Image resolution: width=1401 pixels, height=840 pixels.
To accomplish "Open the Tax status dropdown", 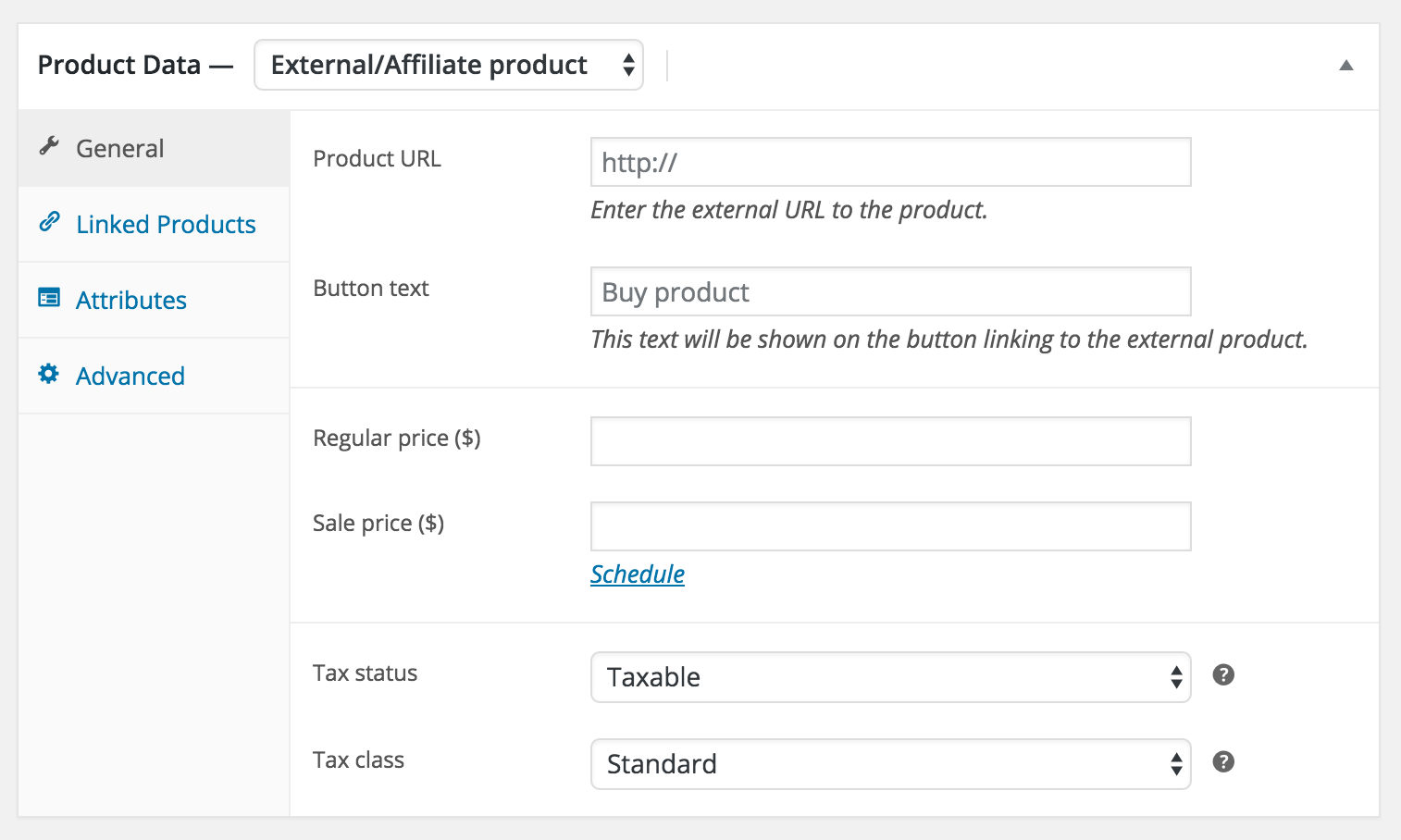I will (890, 677).
